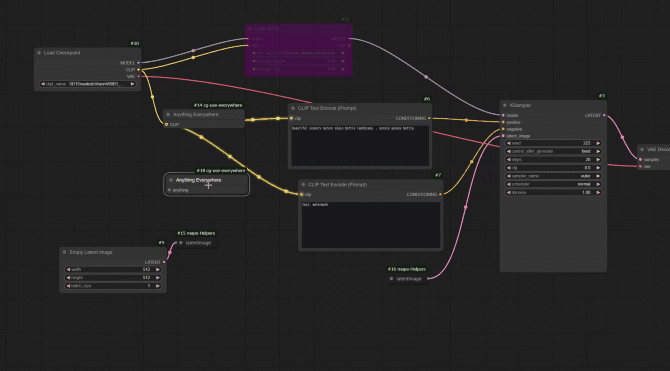Viewport: 670px width, 371px height.
Task: Collapse the VAE Decode node via its title dot
Action: 642,150
